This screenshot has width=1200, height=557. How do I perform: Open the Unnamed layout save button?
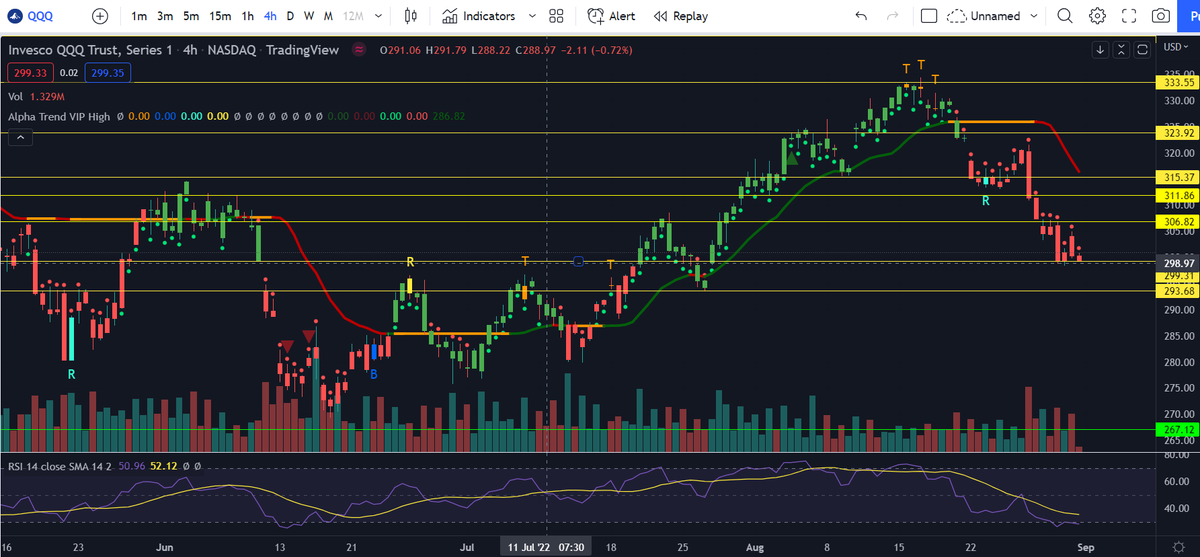[983, 16]
